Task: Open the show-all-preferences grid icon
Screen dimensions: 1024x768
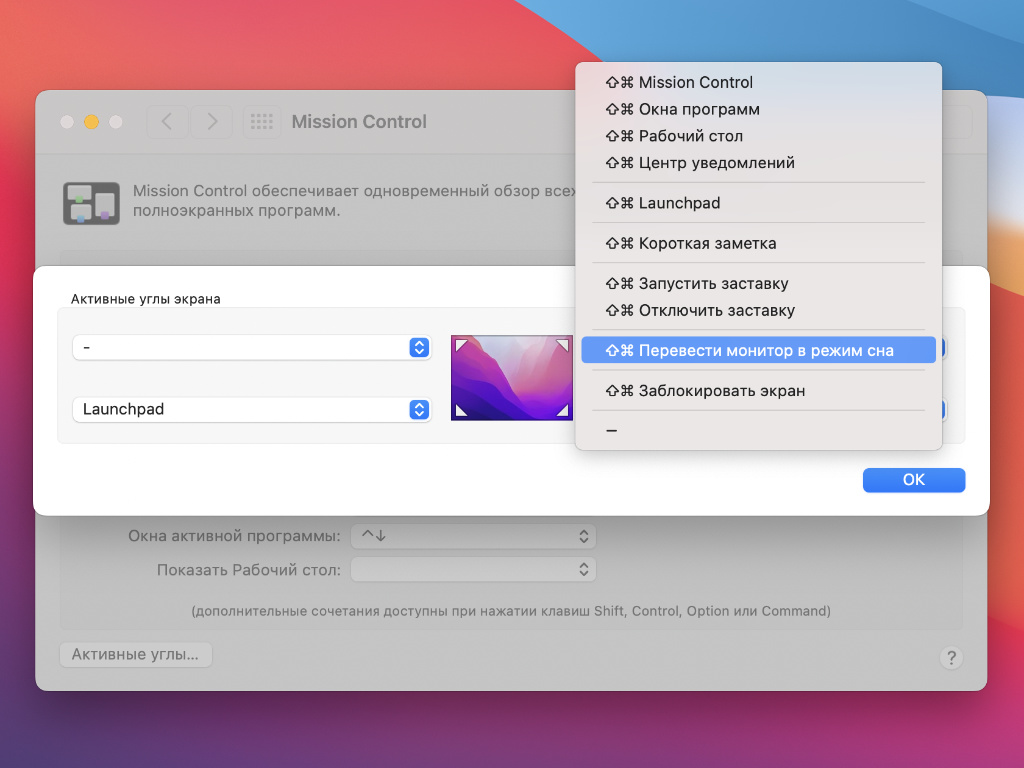Action: click(261, 122)
